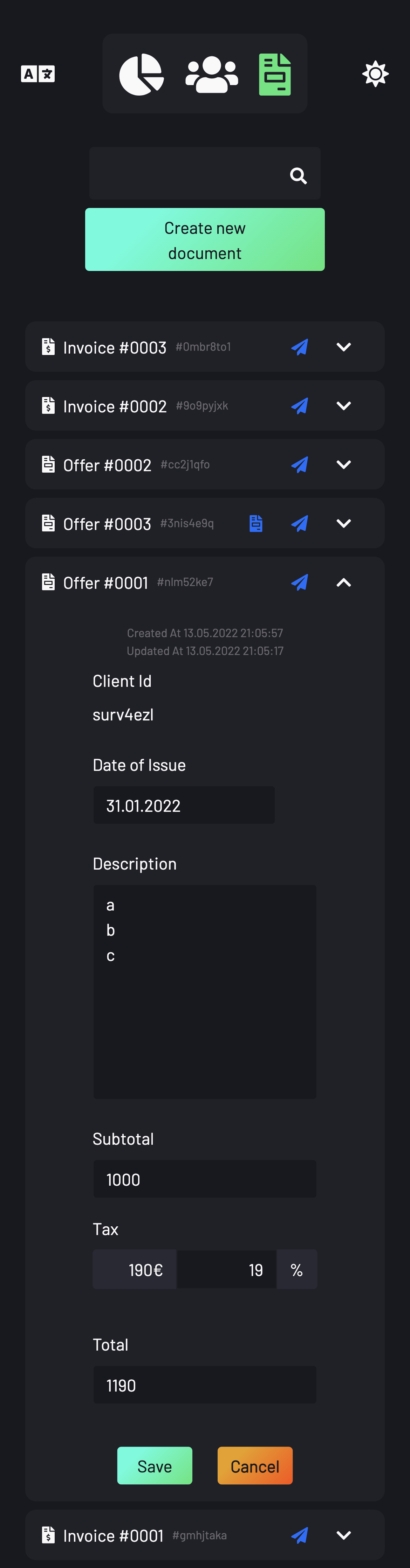Image resolution: width=410 pixels, height=1568 pixels.
Task: Send Invoice #0003 via paper plane icon
Action: pyautogui.click(x=300, y=347)
